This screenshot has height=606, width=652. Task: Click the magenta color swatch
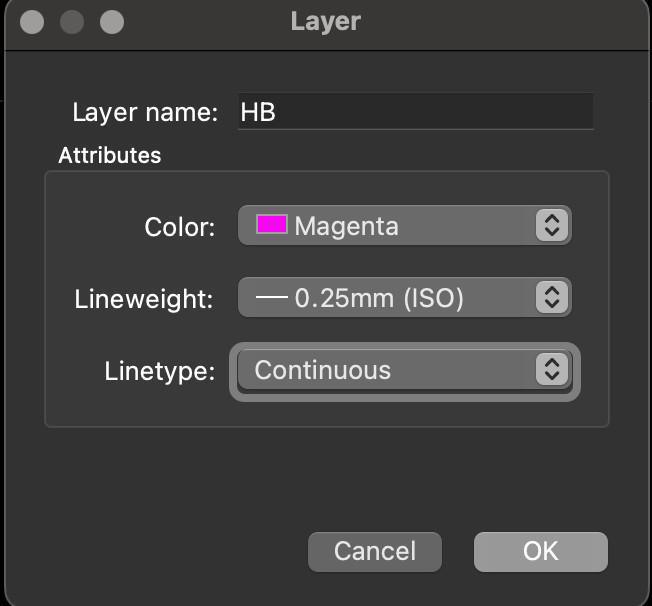[x=272, y=224]
